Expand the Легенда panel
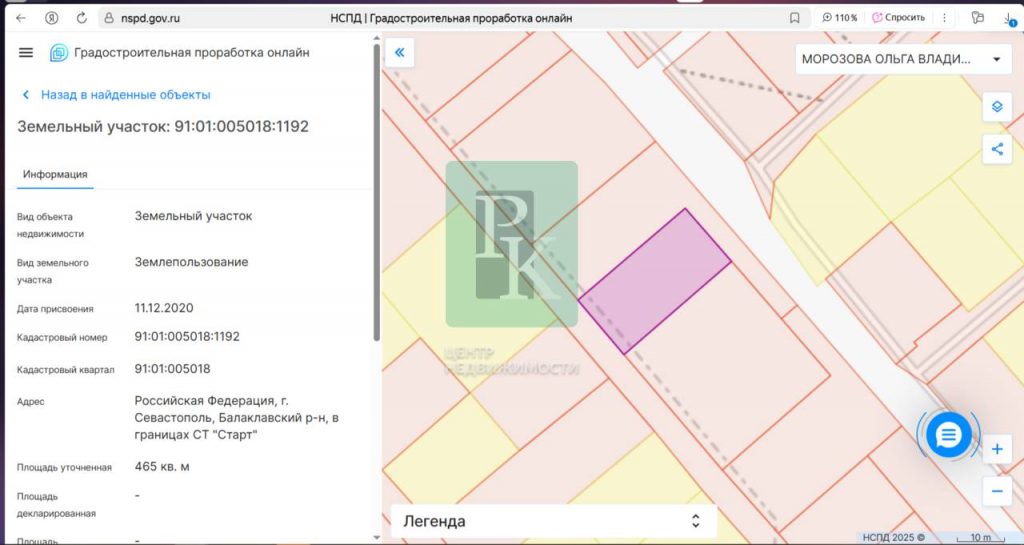This screenshot has height=545, width=1024. pos(554,521)
